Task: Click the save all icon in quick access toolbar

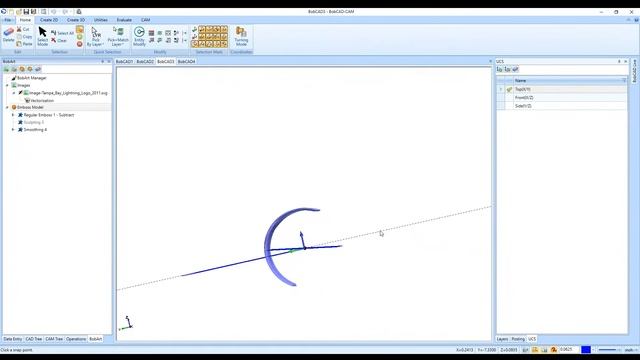Action: tap(33, 12)
